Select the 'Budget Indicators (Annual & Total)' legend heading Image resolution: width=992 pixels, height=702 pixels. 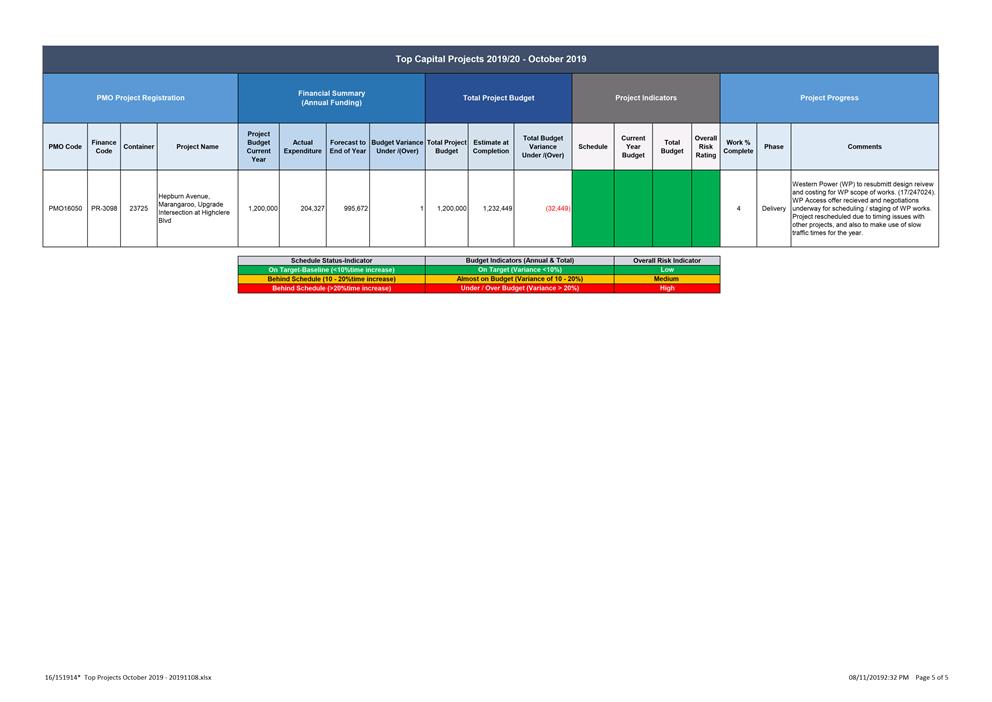pyautogui.click(x=519, y=261)
